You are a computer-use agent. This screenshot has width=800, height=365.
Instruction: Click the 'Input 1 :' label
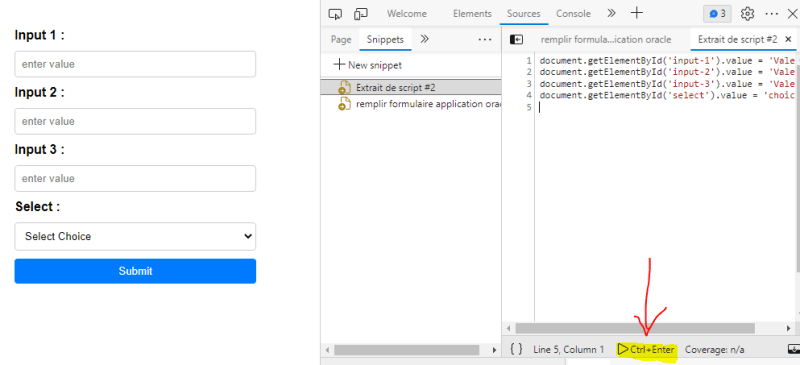[x=39, y=35]
